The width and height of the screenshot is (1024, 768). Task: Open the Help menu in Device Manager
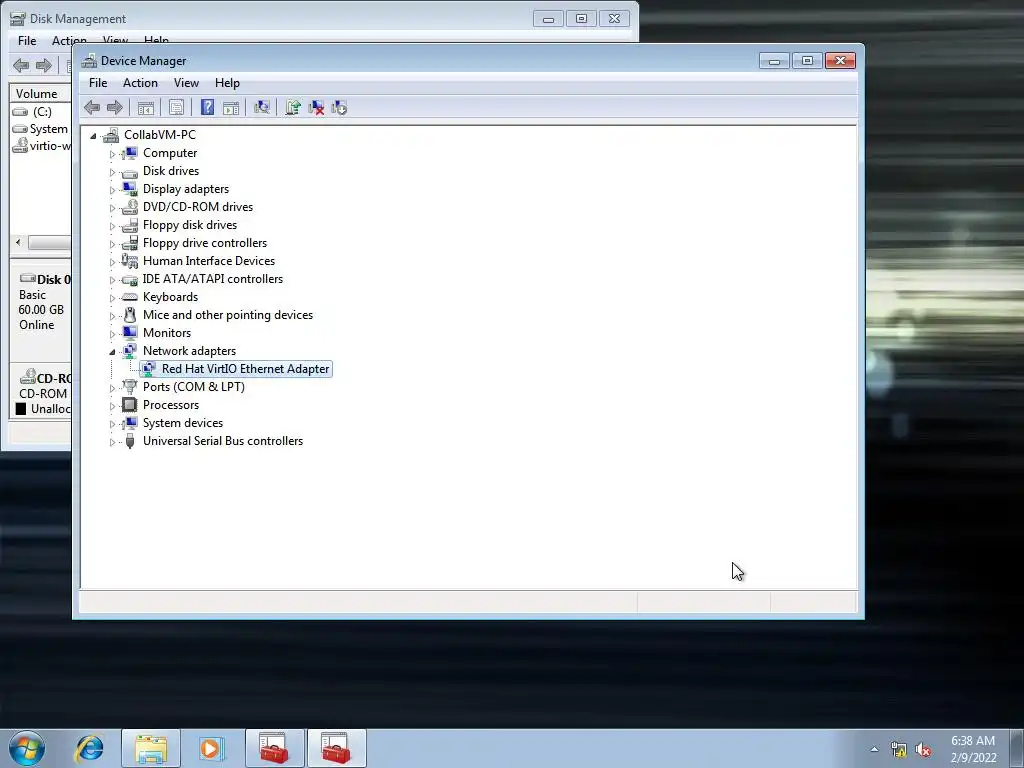click(227, 83)
